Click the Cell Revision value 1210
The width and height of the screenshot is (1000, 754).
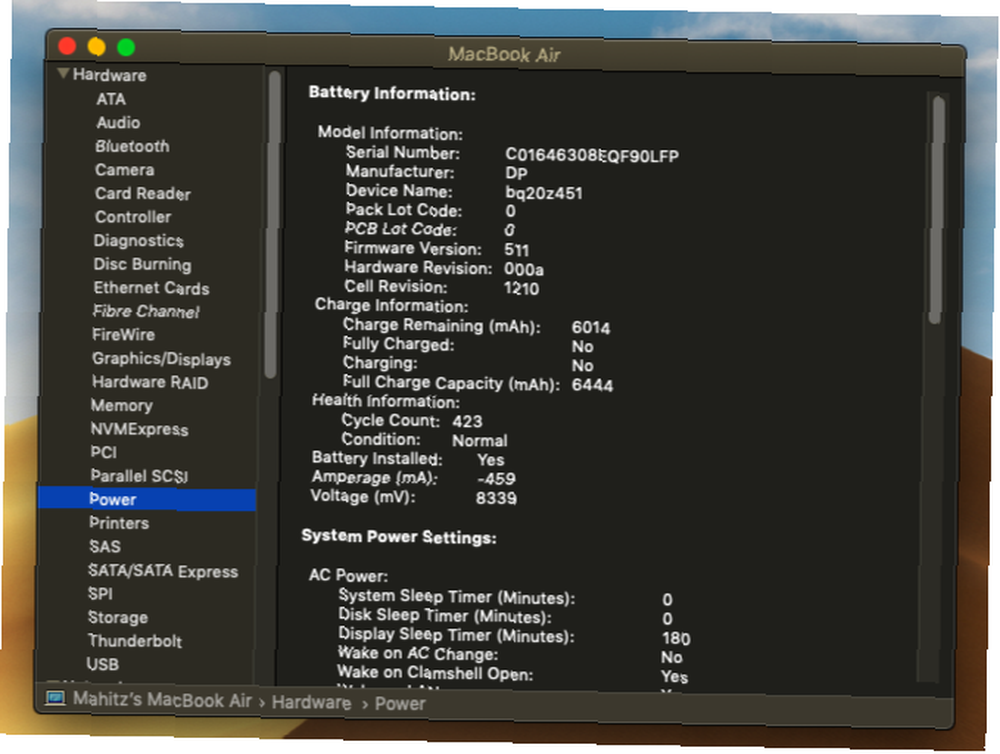522,288
